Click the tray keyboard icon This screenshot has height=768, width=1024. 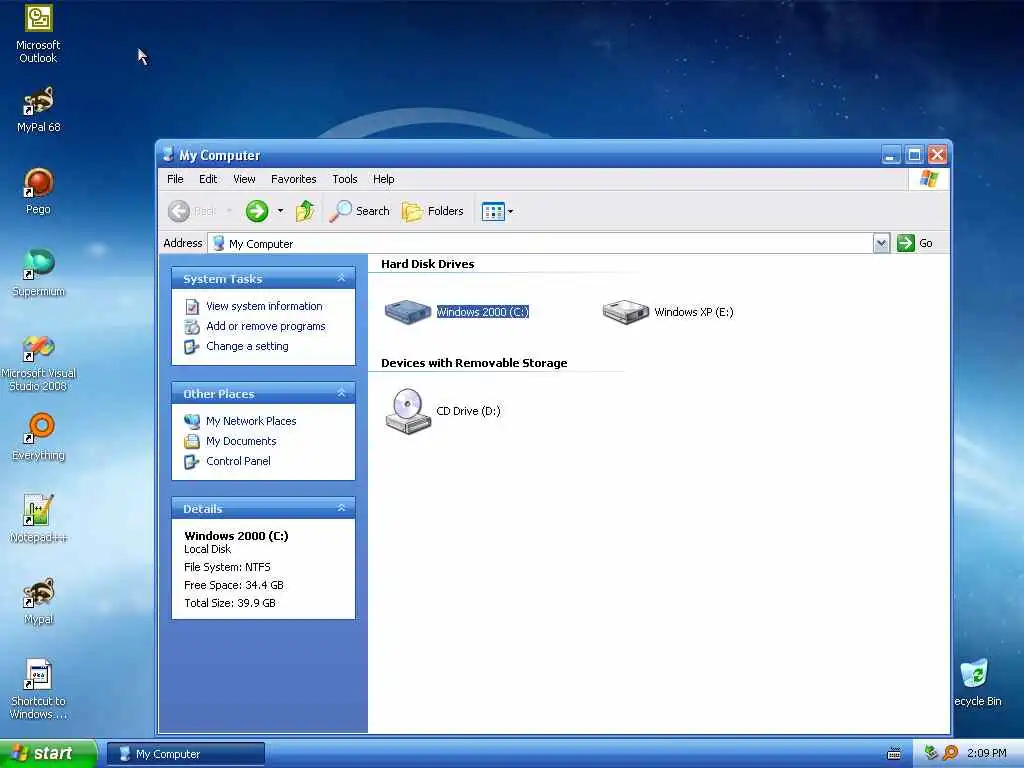click(x=894, y=754)
